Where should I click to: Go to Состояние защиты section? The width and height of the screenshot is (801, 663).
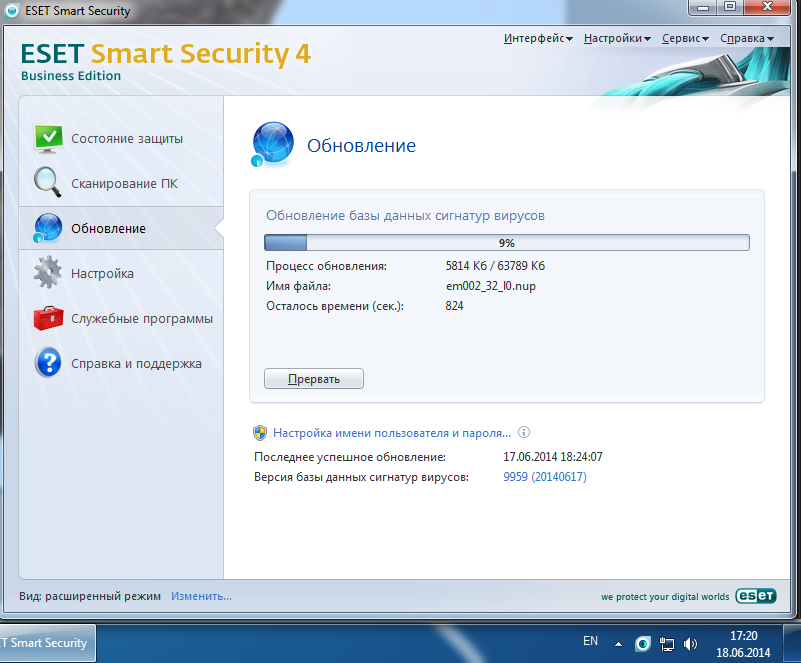127,139
